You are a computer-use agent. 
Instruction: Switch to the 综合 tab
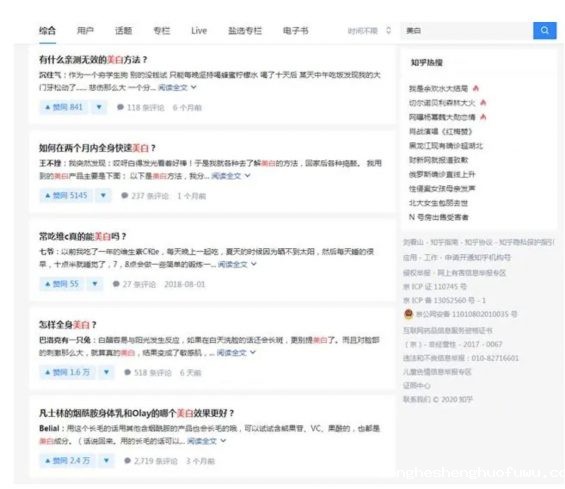click(47, 31)
